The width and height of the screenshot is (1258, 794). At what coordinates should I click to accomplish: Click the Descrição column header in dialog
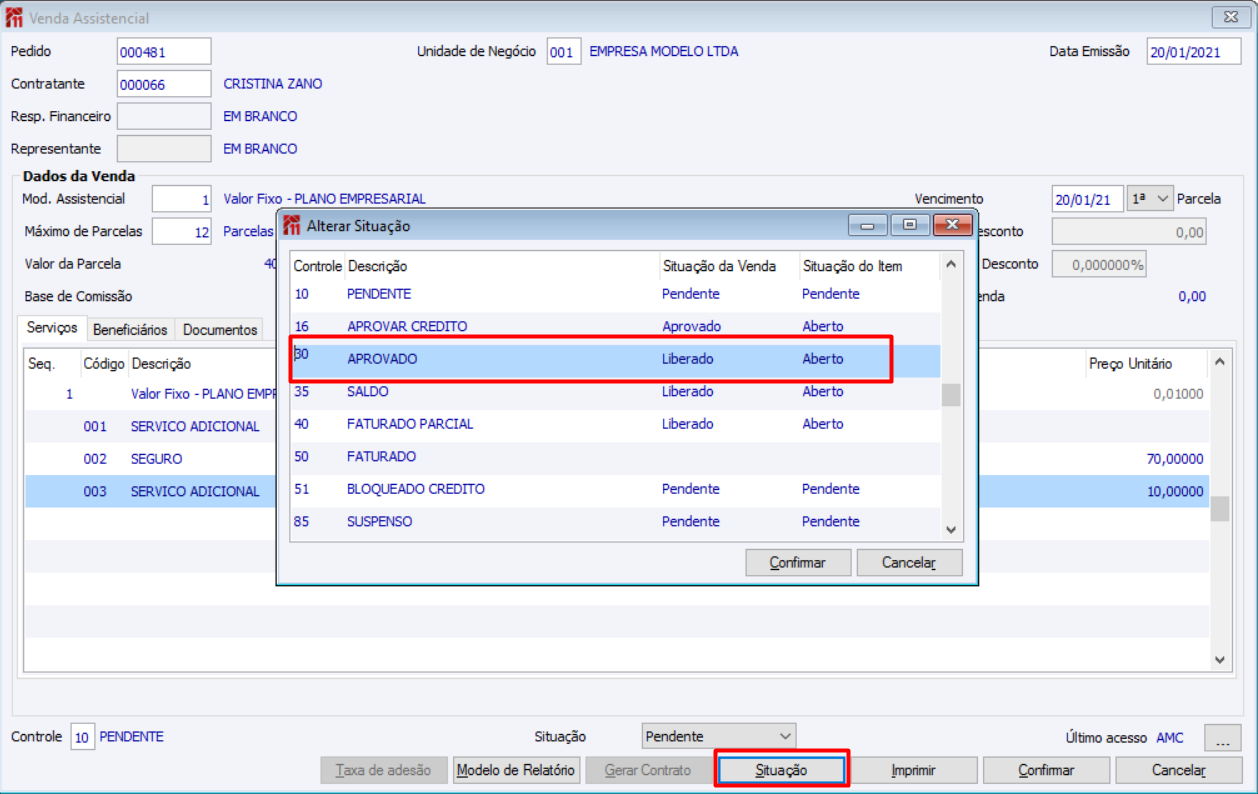pyautogui.click(x=377, y=266)
